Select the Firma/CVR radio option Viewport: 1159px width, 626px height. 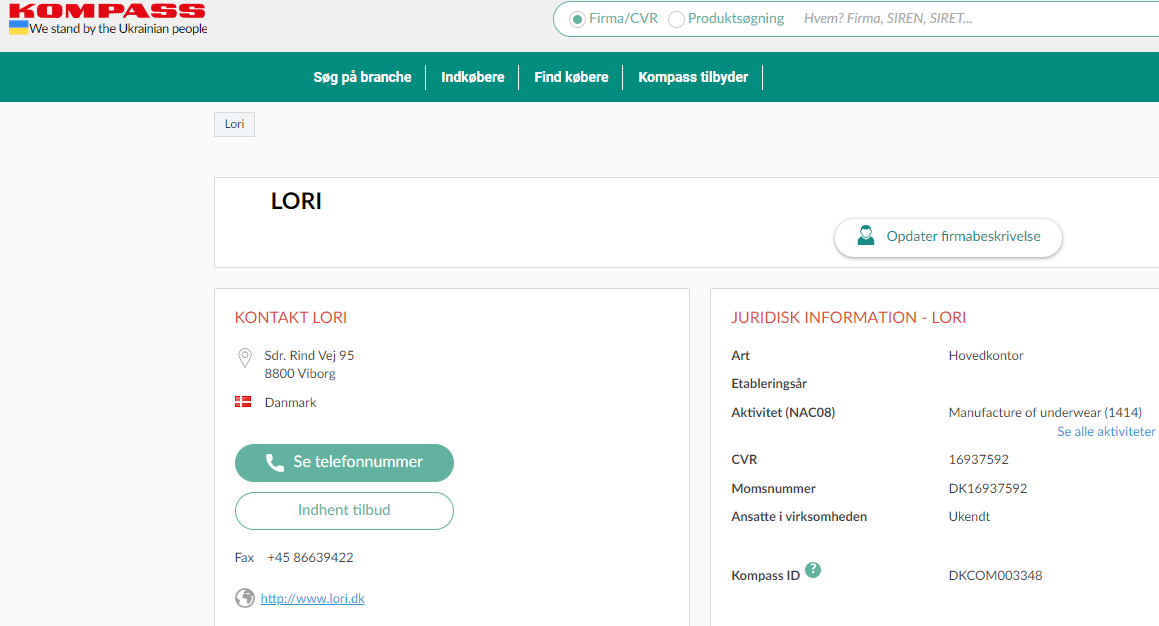point(577,19)
